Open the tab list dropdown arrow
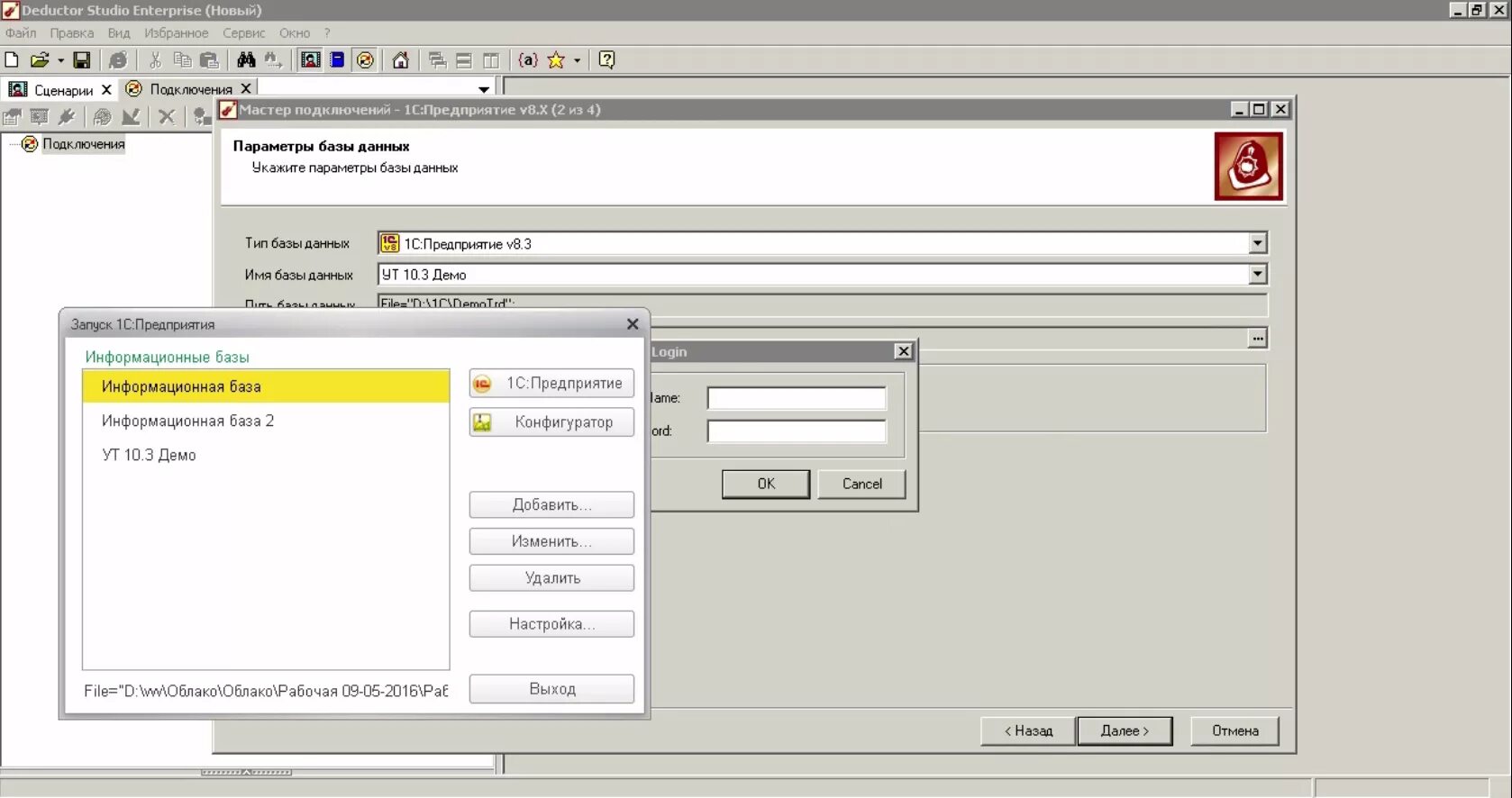Image resolution: width=1512 pixels, height=798 pixels. tap(484, 89)
